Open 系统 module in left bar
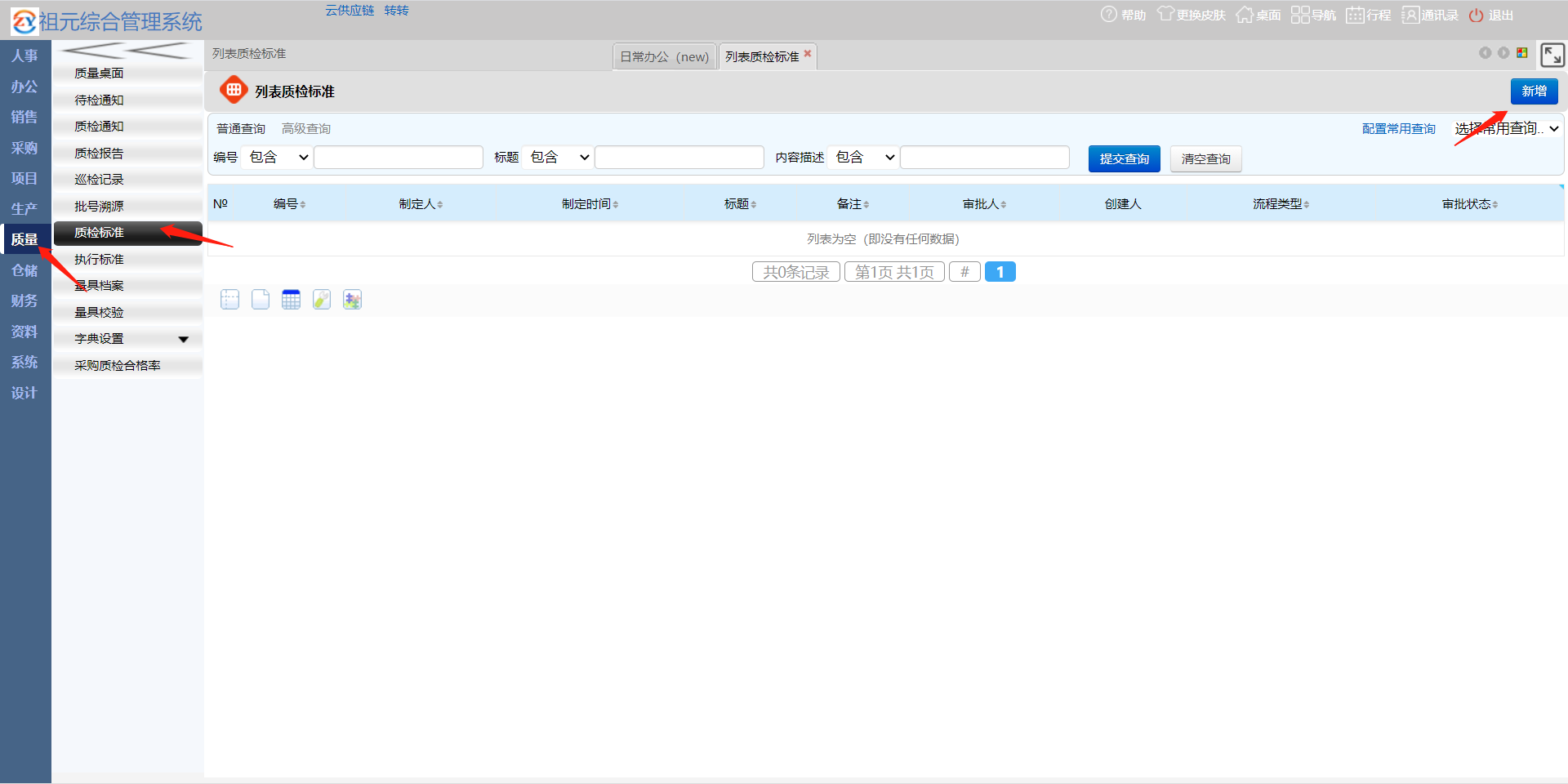Image resolution: width=1568 pixels, height=784 pixels. point(24,362)
